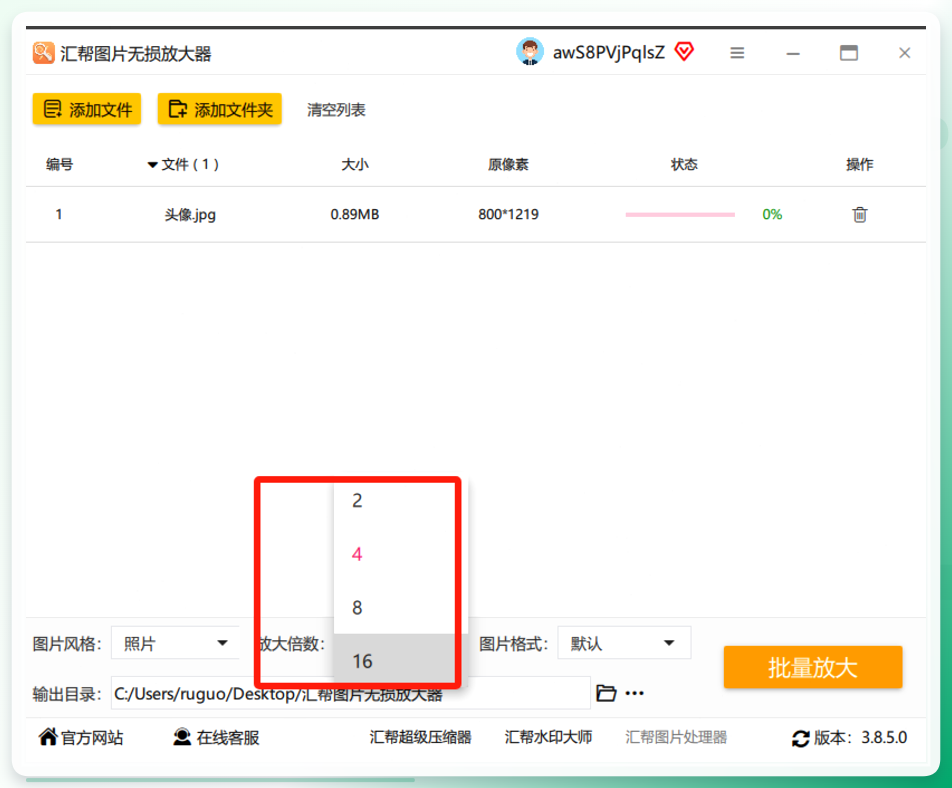Open the 图片风格 照片 dropdown

[x=175, y=643]
